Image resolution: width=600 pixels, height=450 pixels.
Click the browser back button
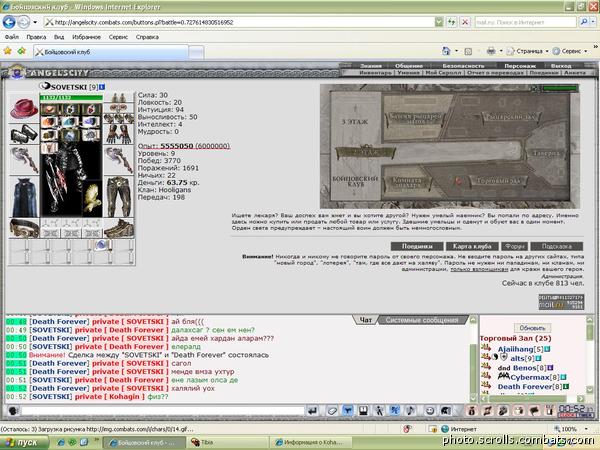[9, 22]
